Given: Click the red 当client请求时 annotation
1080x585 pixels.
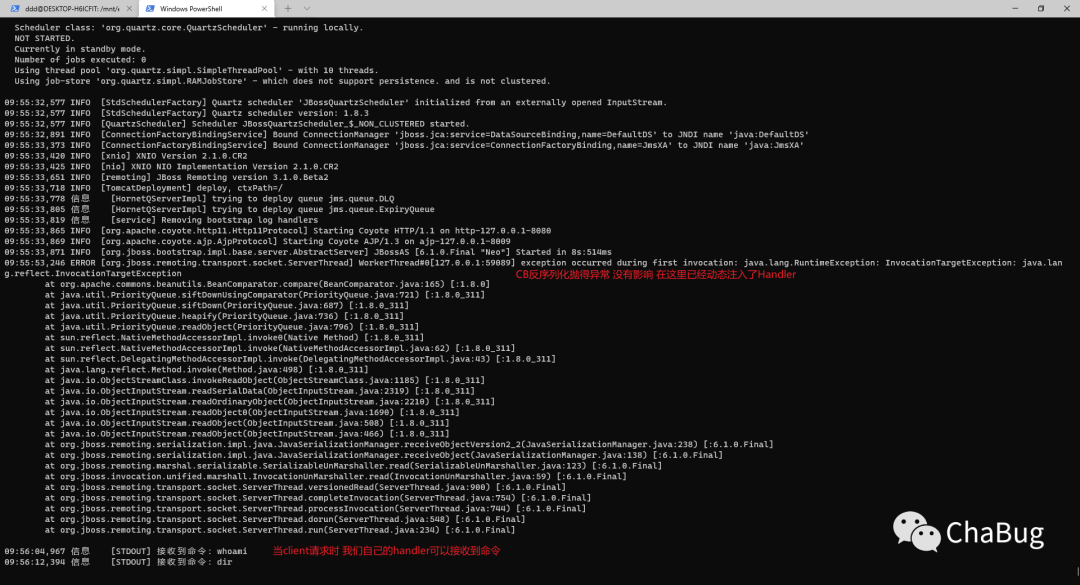Looking at the screenshot, I should [x=386, y=551].
